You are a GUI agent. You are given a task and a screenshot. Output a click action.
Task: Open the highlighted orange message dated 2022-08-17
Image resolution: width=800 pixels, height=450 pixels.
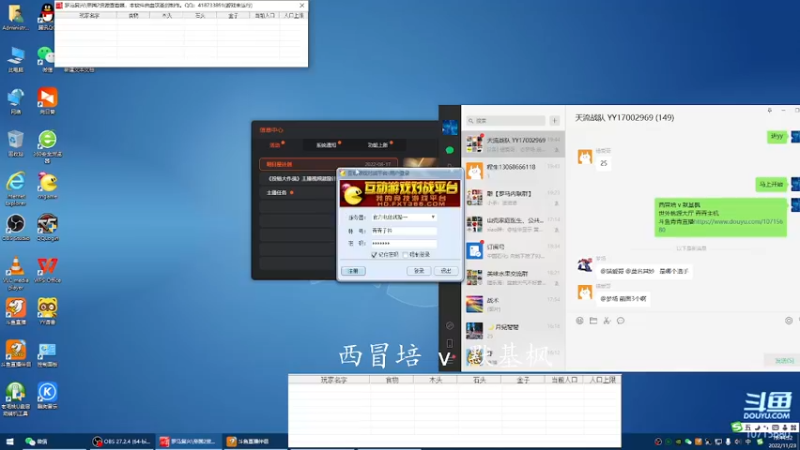(x=328, y=164)
